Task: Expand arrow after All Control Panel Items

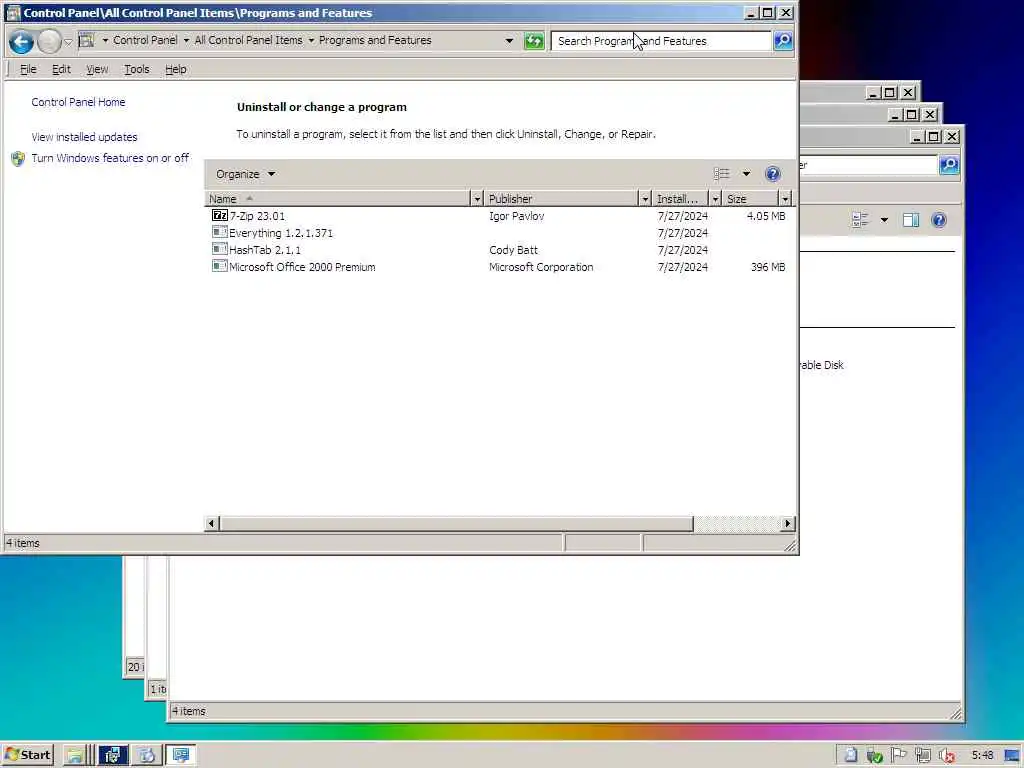Action: pyautogui.click(x=311, y=40)
